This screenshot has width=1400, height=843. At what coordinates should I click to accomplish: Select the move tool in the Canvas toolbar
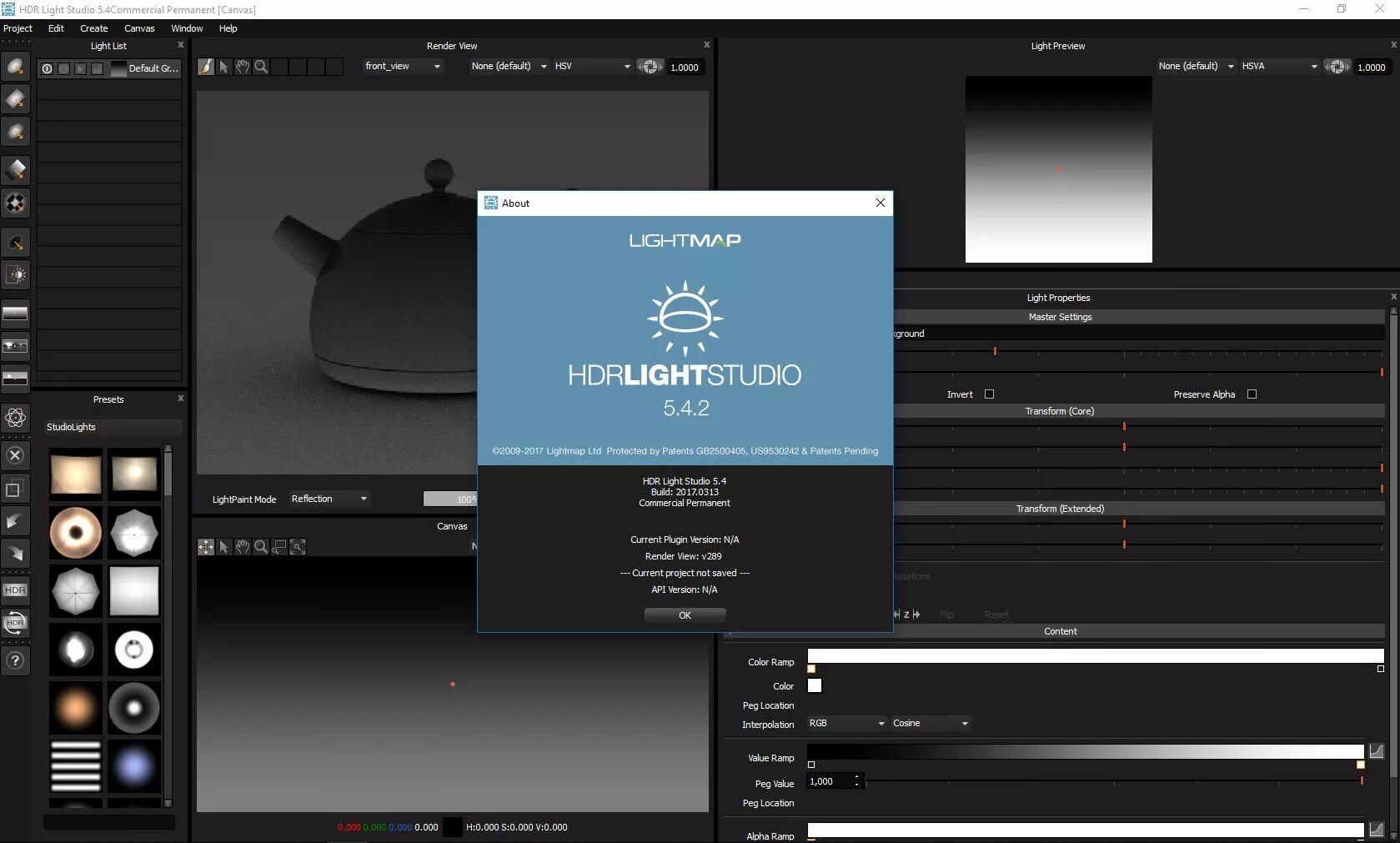(x=205, y=547)
